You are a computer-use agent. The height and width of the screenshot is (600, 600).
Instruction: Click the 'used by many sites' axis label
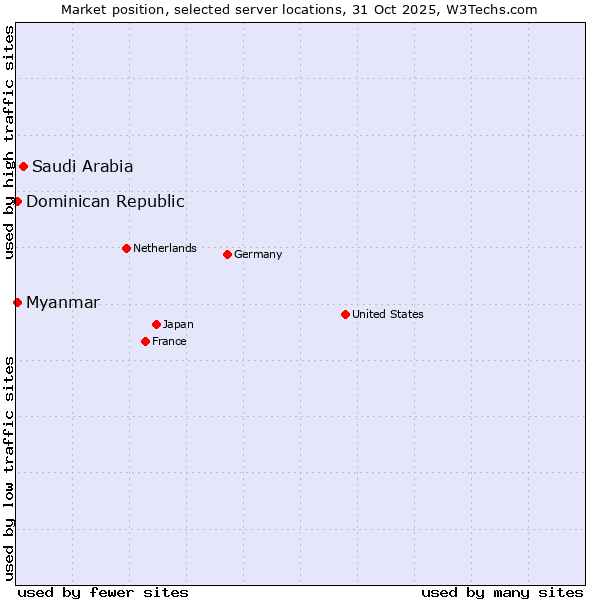[502, 592]
